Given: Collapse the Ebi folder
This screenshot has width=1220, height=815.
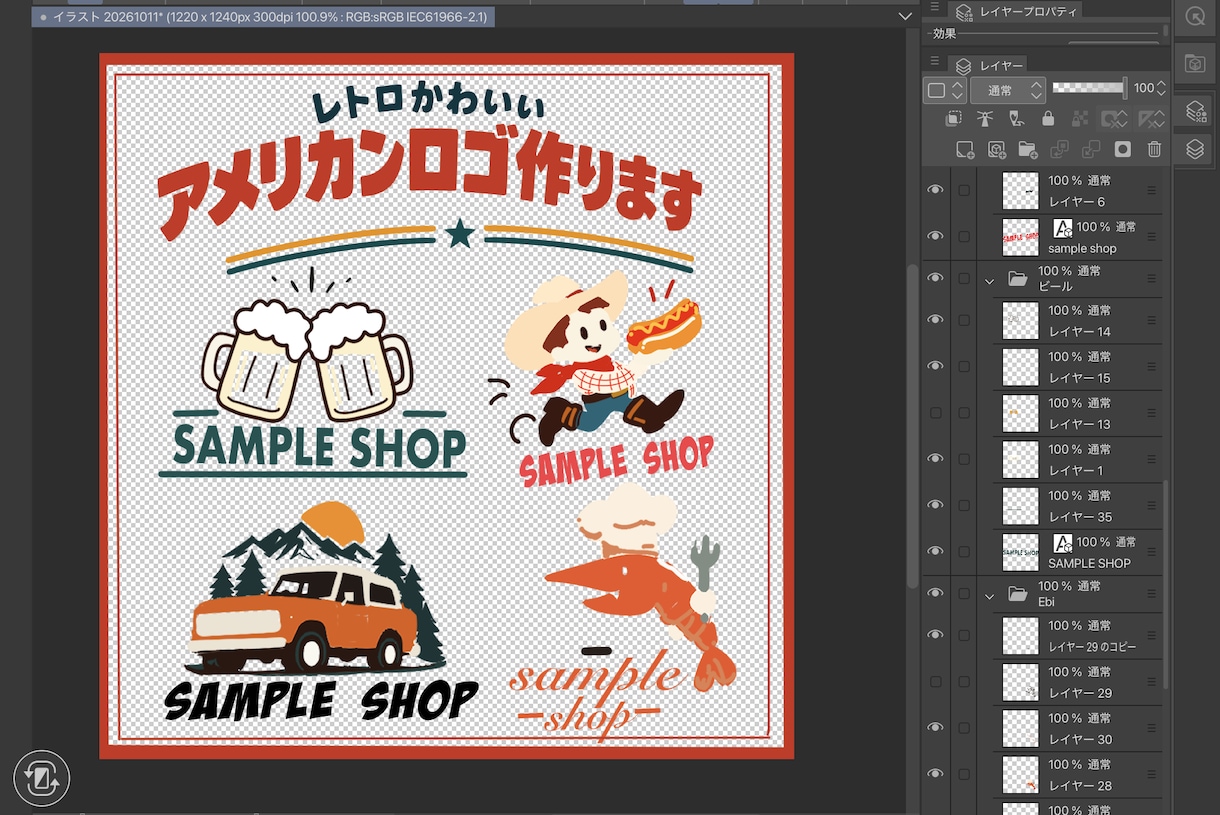Looking at the screenshot, I should (990, 596).
